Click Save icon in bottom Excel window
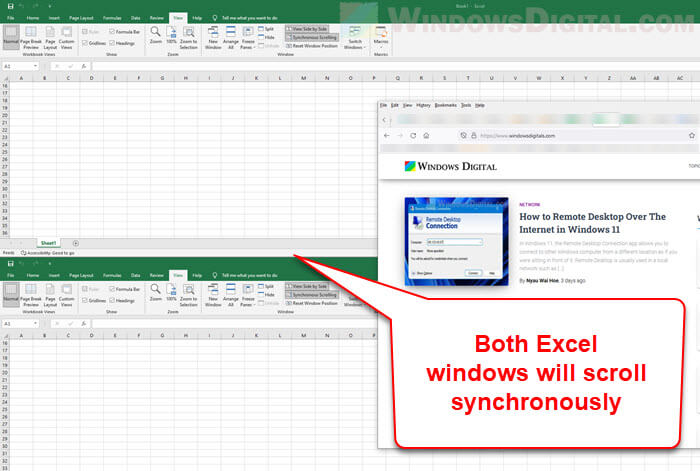Viewport: 700px width, 471px height. [10, 264]
